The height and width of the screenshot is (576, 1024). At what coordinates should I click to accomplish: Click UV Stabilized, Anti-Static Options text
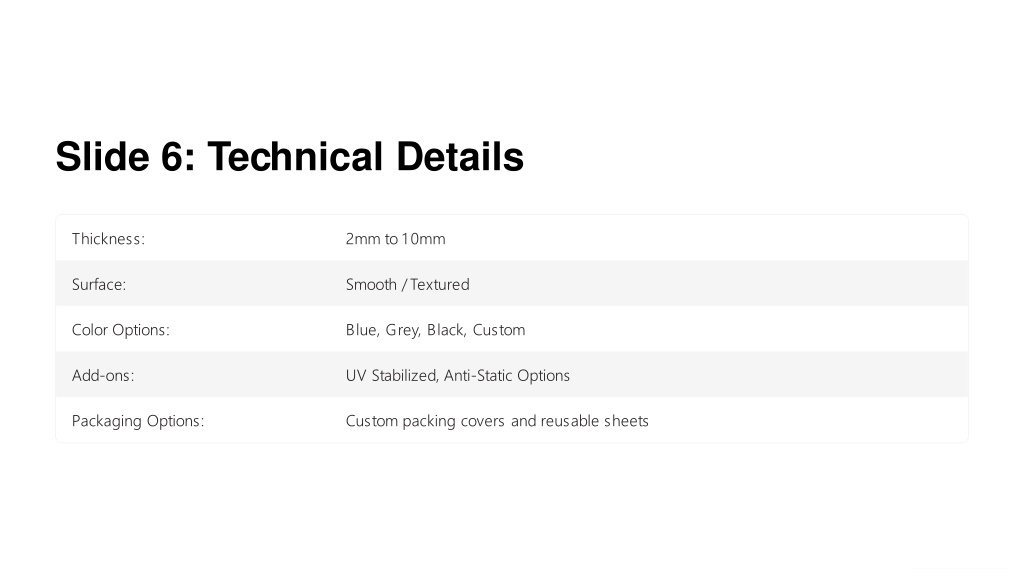(x=457, y=376)
